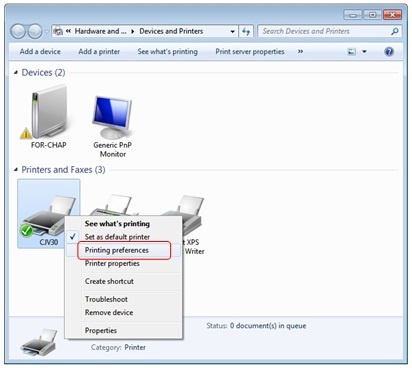
Task: Click See what's printing toolbar button
Action: 168,52
